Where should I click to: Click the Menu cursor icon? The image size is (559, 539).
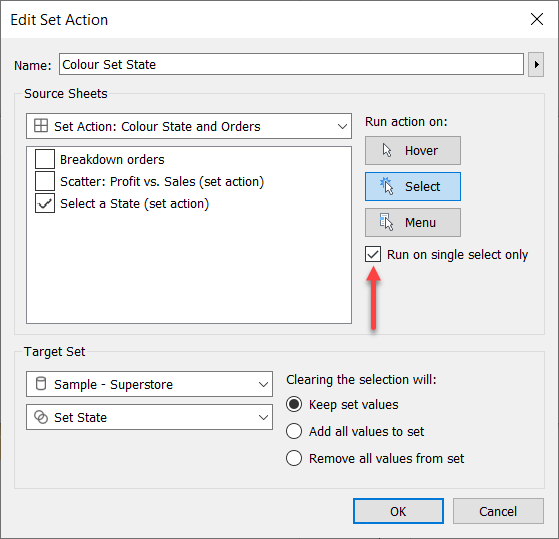(386, 222)
